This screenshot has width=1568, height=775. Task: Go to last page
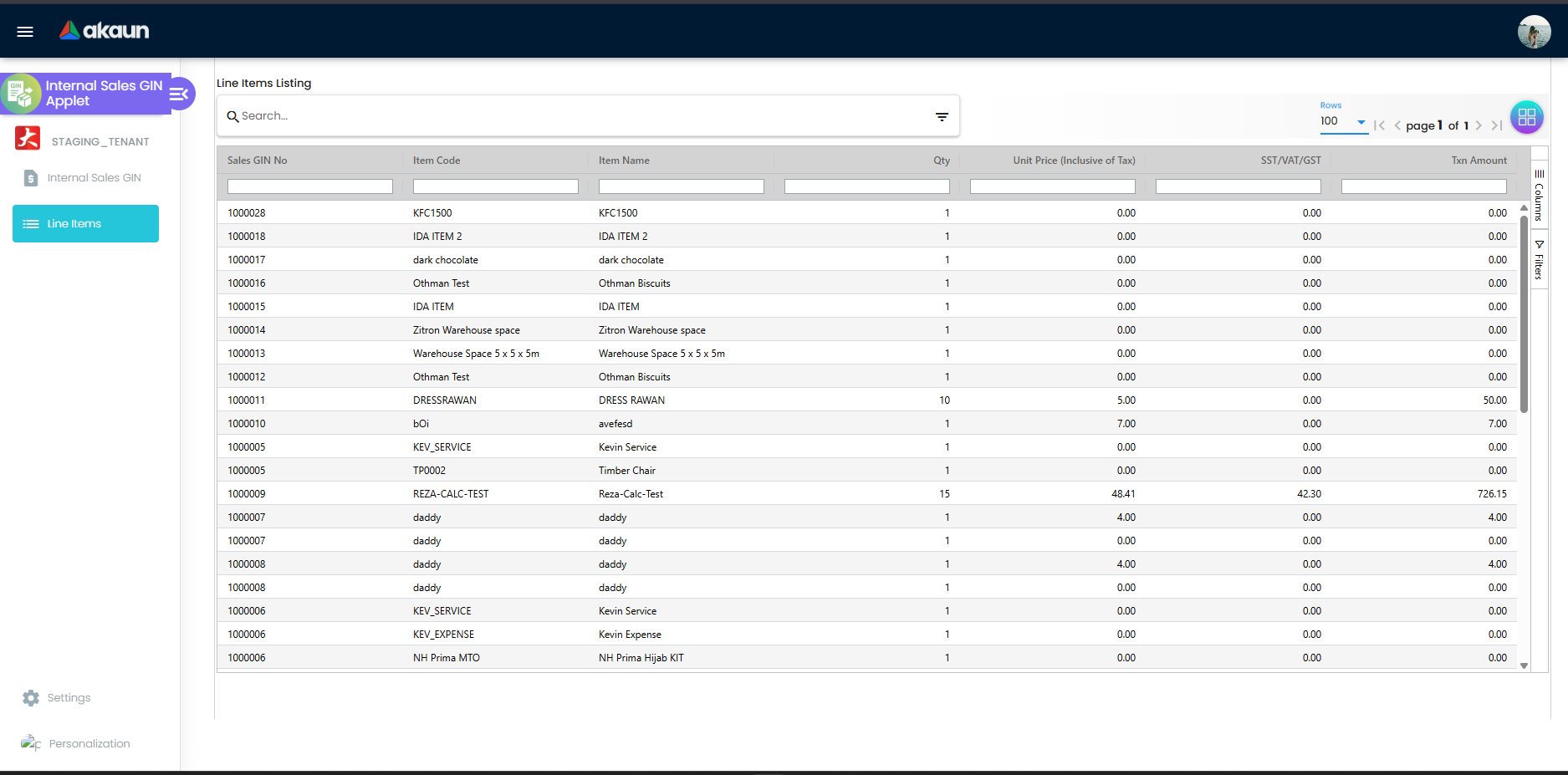coord(1497,125)
